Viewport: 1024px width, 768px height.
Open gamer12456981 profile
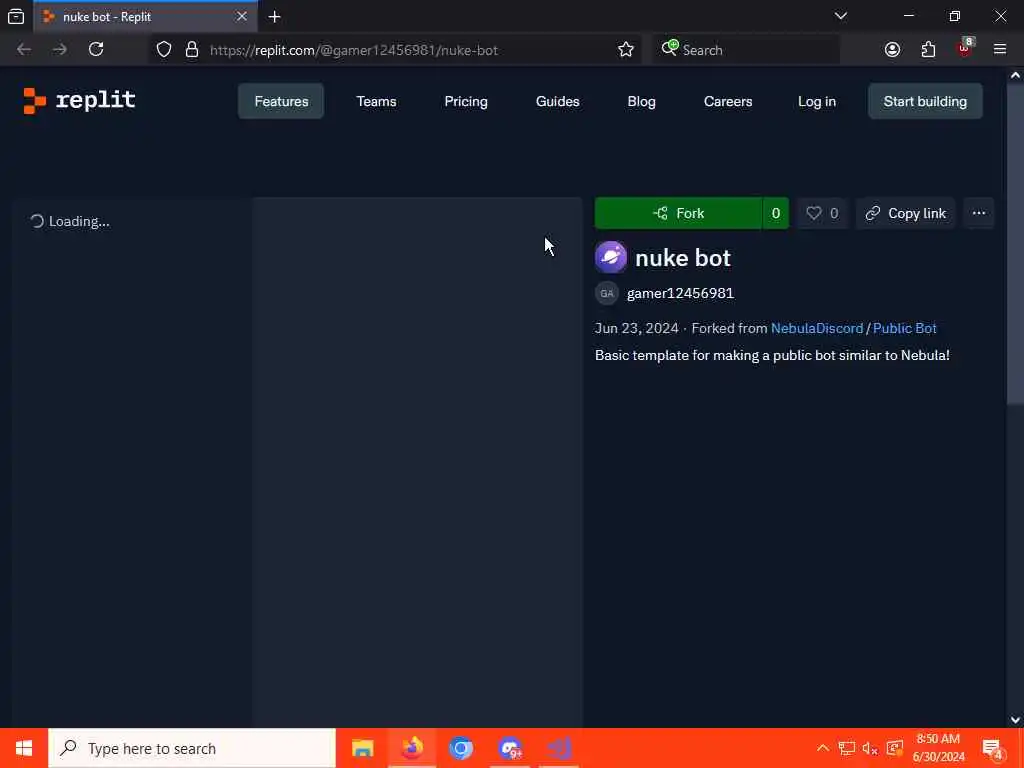tap(680, 293)
